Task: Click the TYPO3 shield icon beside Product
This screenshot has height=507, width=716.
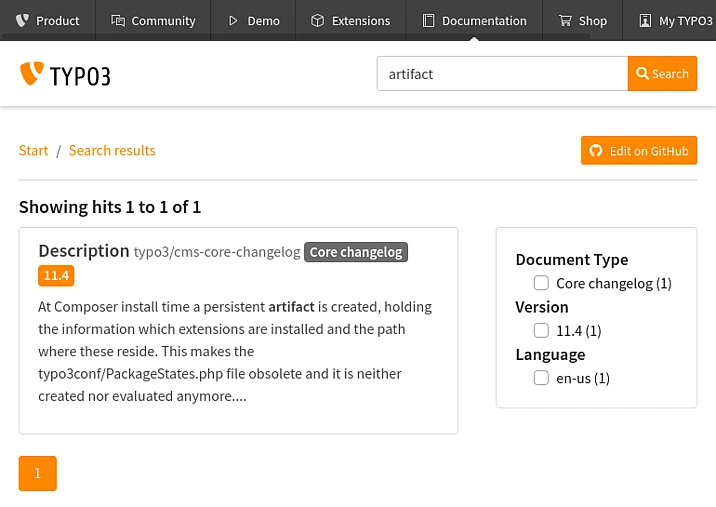Action: tap(22, 20)
